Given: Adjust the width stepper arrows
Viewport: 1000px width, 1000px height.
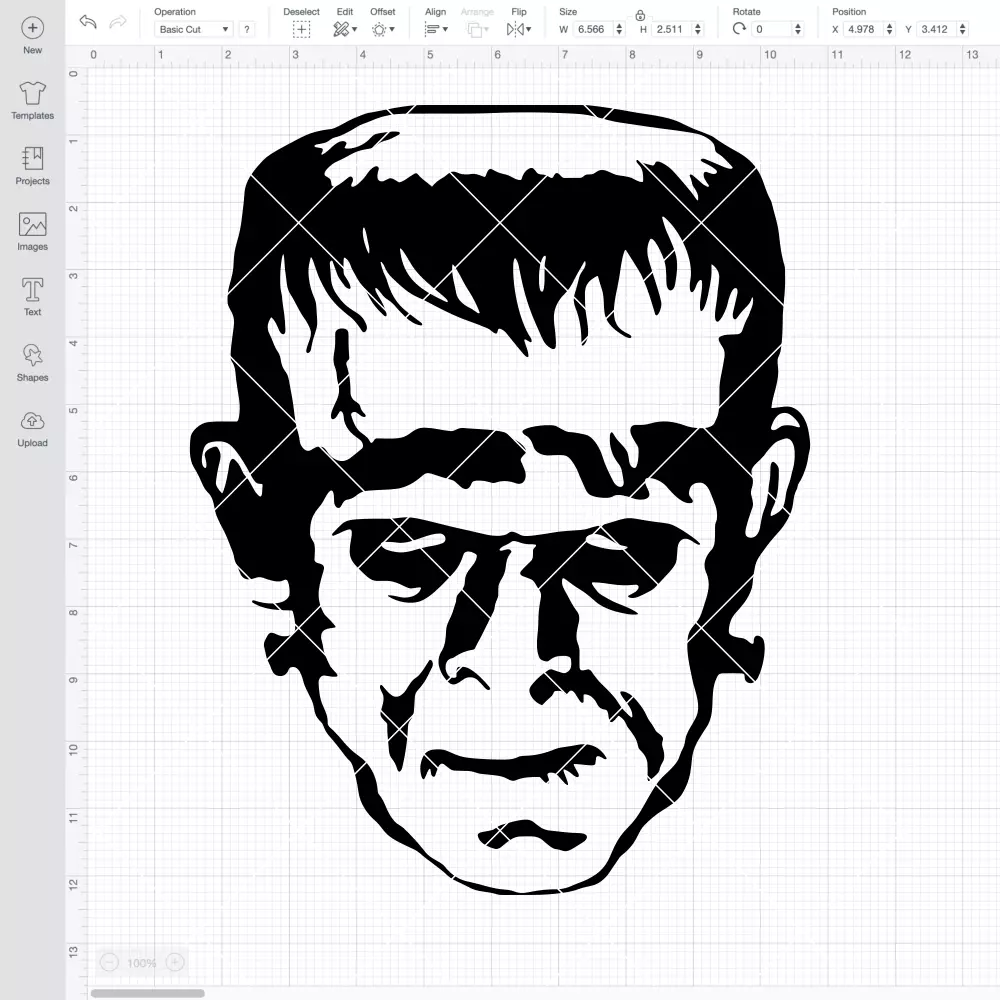Looking at the screenshot, I should click(619, 29).
